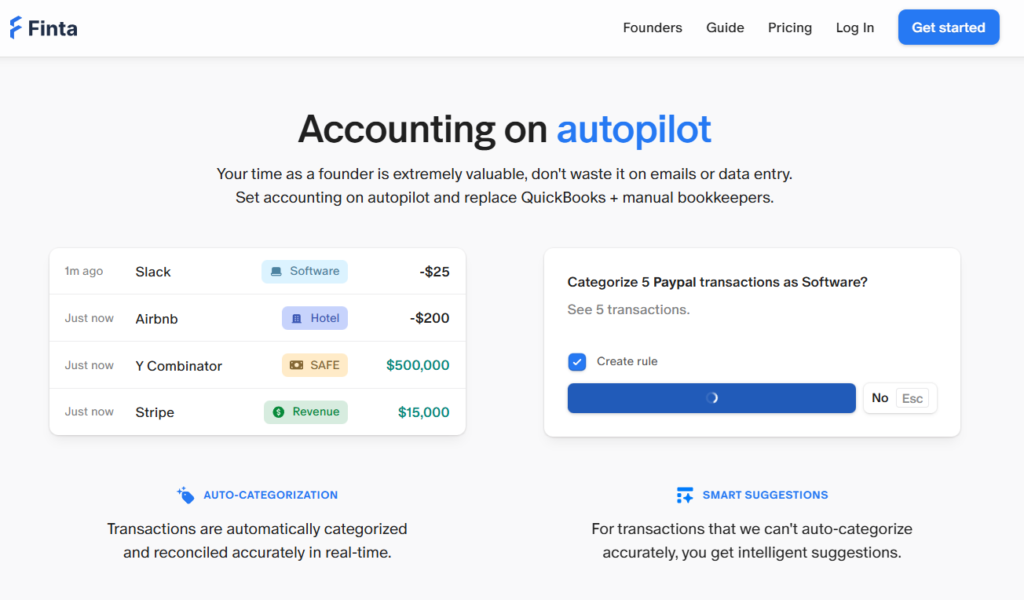Open the Founders menu item
Screen dimensions: 1024x600
coord(652,28)
